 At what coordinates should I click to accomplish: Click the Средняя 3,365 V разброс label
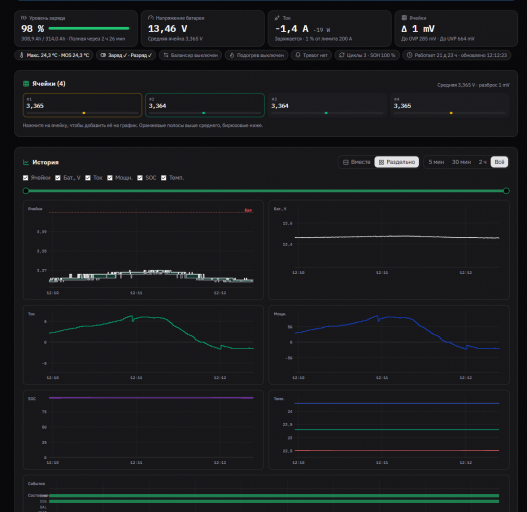473,85
